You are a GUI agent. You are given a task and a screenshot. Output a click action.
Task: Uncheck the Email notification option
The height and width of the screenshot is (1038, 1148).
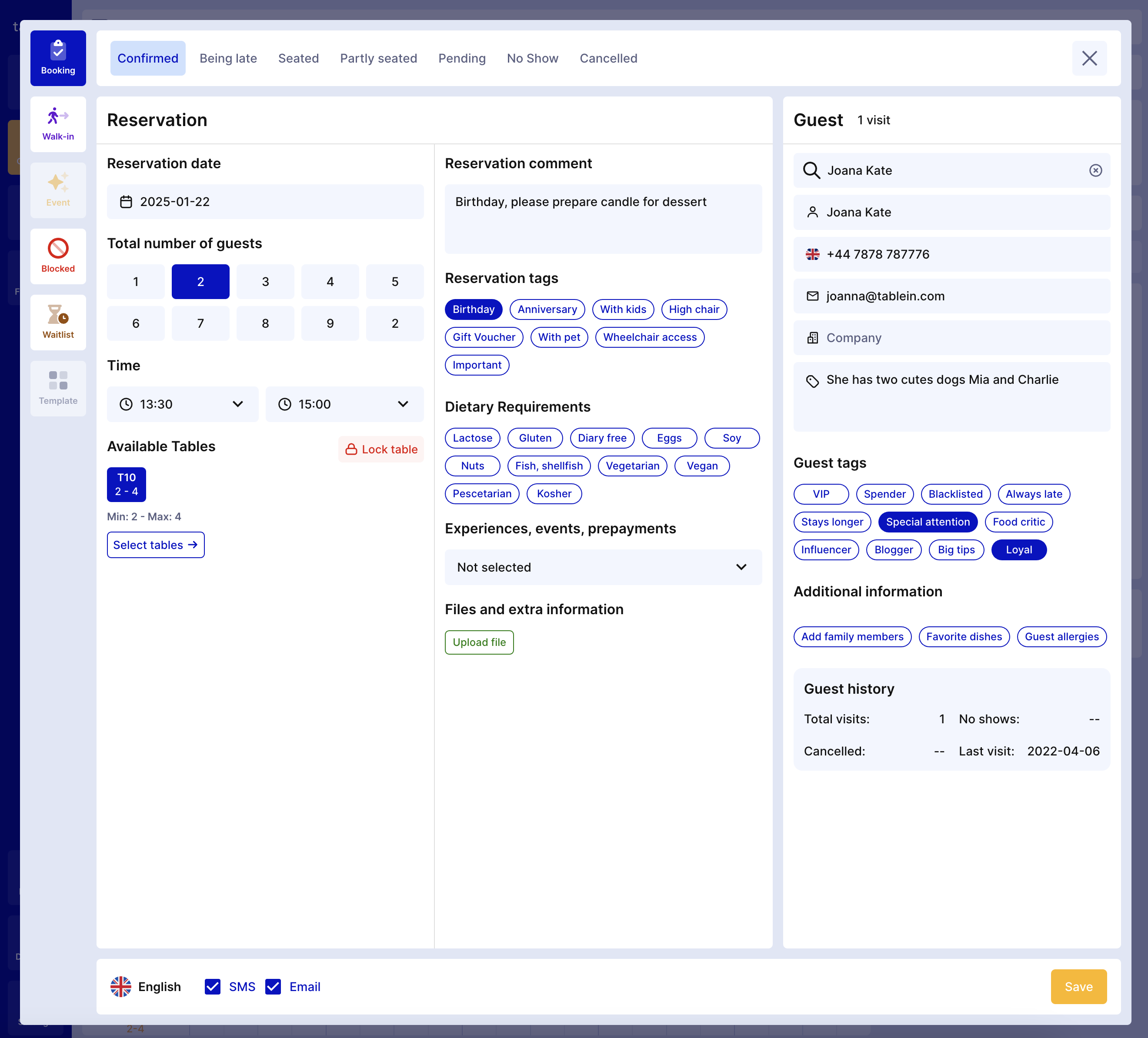pos(274,987)
